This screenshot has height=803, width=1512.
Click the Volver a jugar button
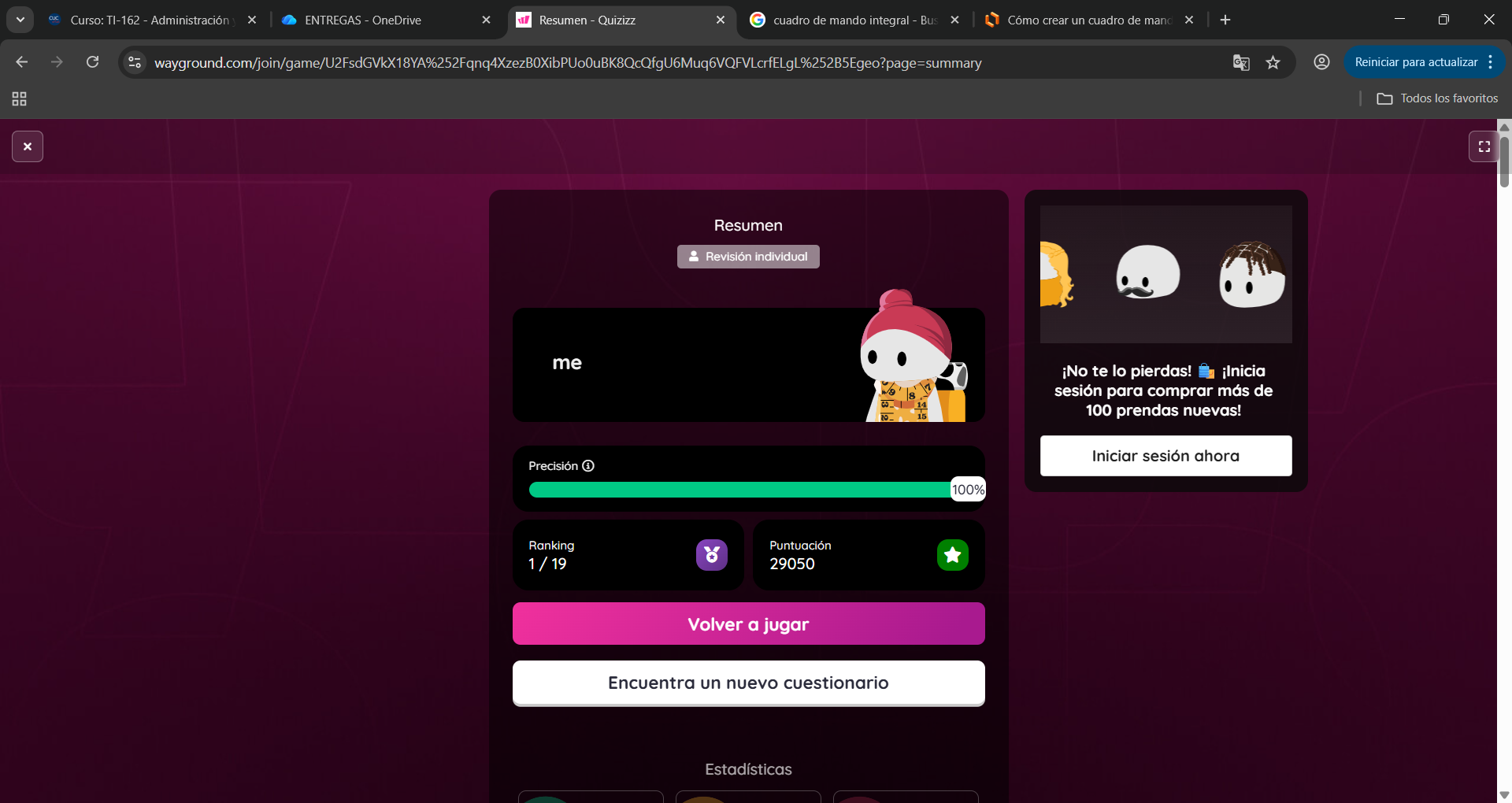(748, 624)
